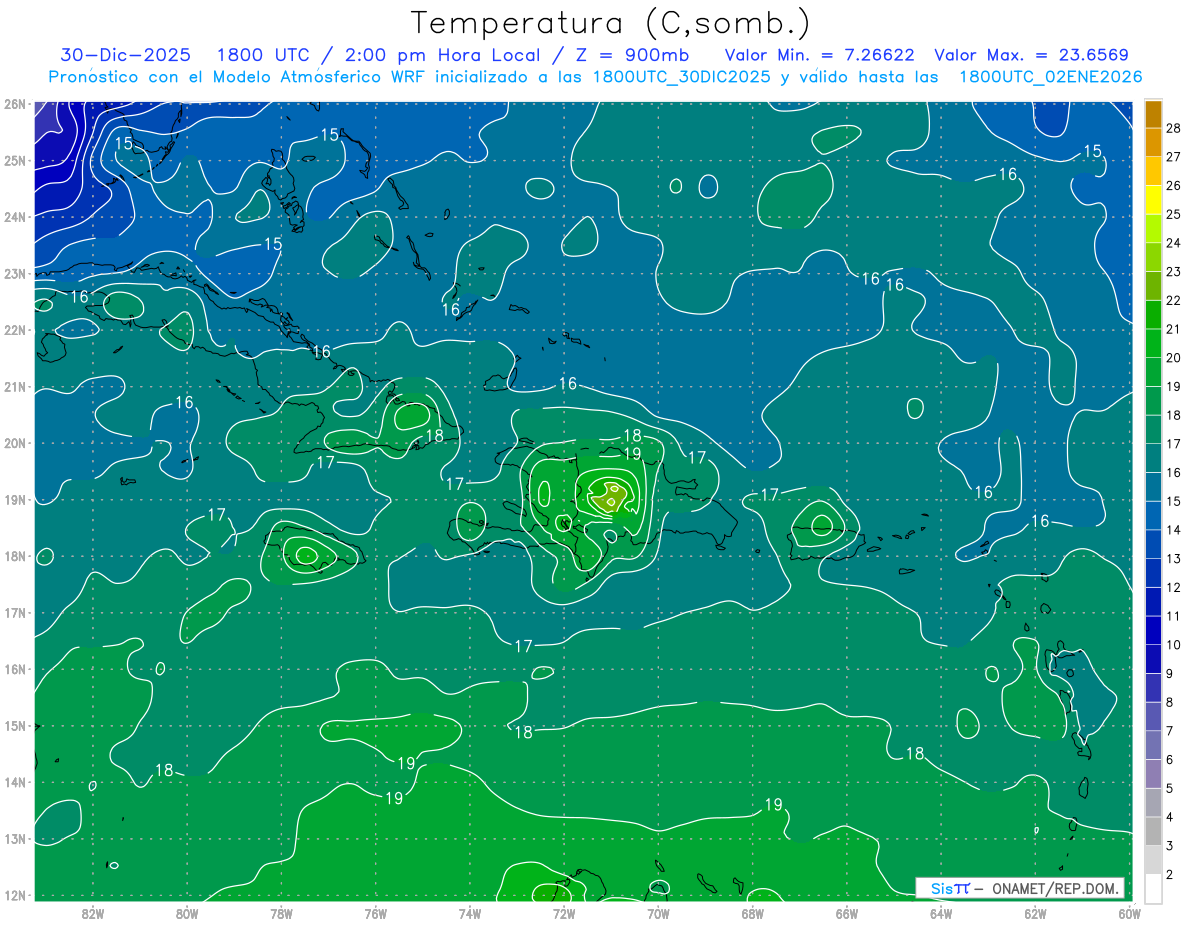The image size is (1200, 927).
Task: Click the top orange-brown swatch above 28
Action: (x=1154, y=114)
